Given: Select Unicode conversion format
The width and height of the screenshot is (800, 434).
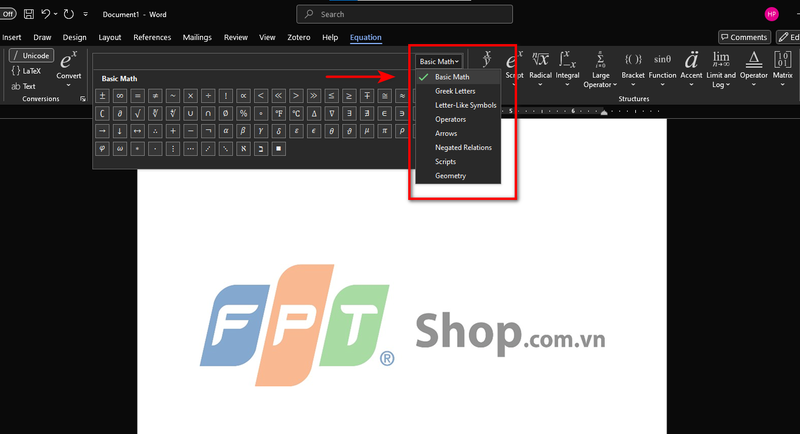Looking at the screenshot, I should click(32, 56).
